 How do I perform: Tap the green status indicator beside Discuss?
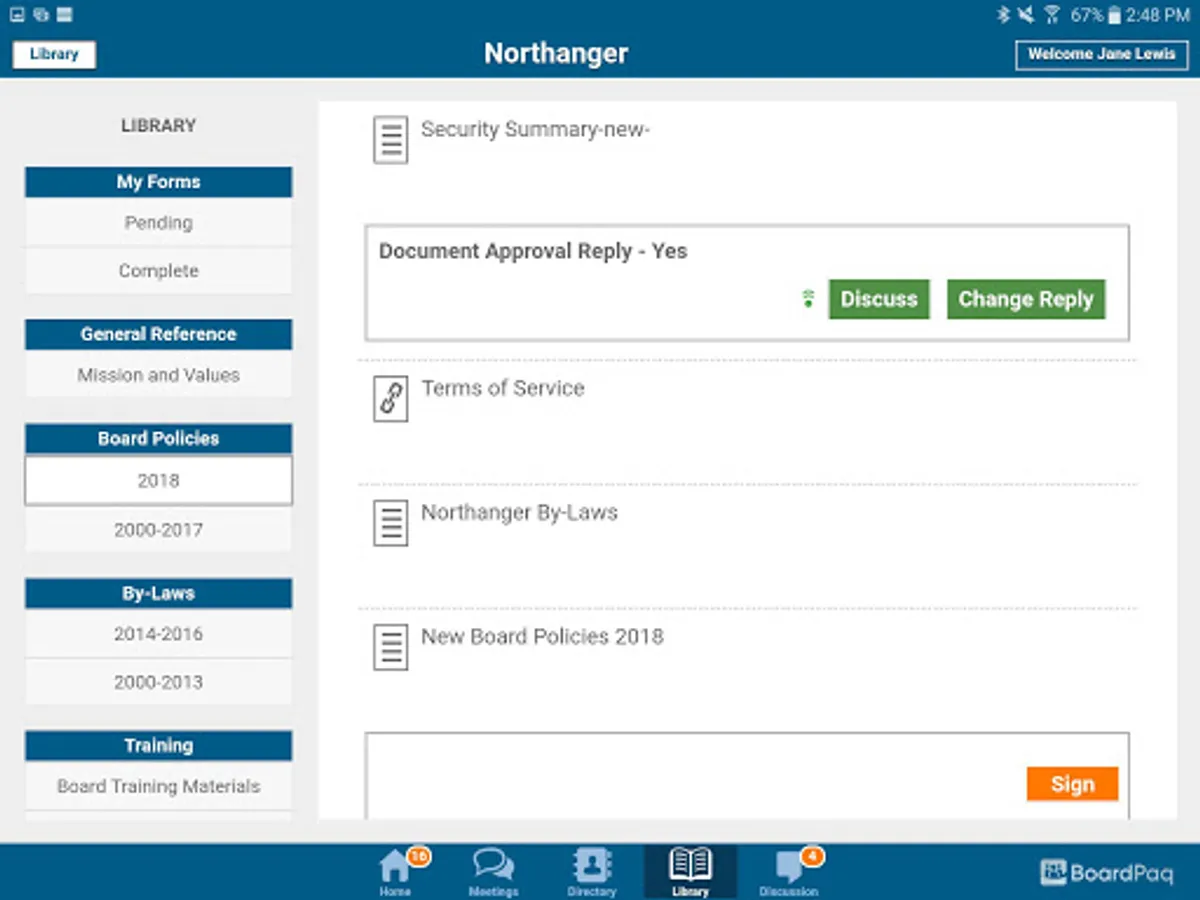[x=809, y=299]
